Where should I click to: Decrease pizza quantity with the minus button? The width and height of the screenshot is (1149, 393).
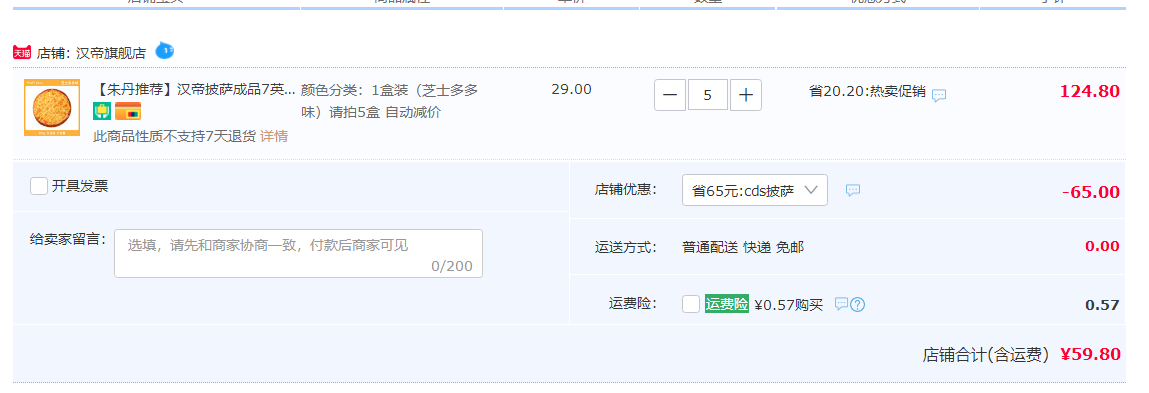click(x=670, y=95)
